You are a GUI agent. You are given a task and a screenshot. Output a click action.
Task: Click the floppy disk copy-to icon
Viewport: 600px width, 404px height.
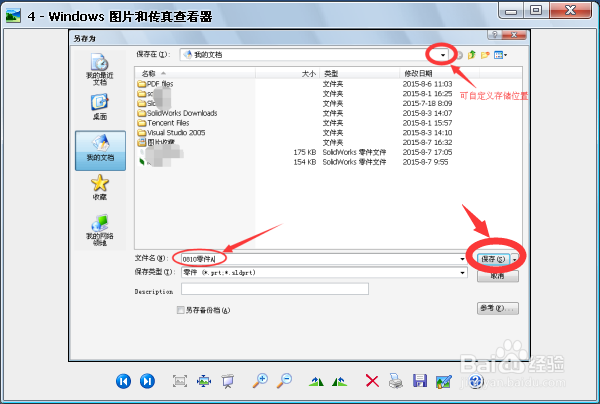420,381
